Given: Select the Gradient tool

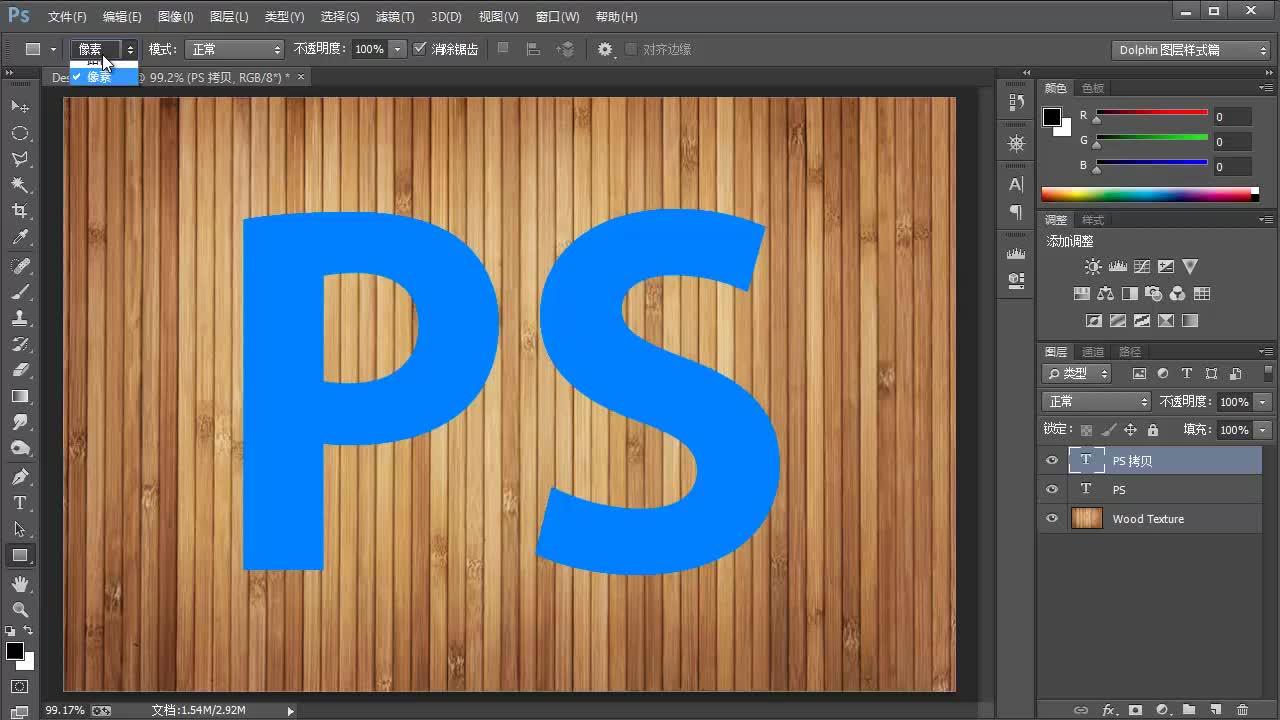Looking at the screenshot, I should [20, 397].
